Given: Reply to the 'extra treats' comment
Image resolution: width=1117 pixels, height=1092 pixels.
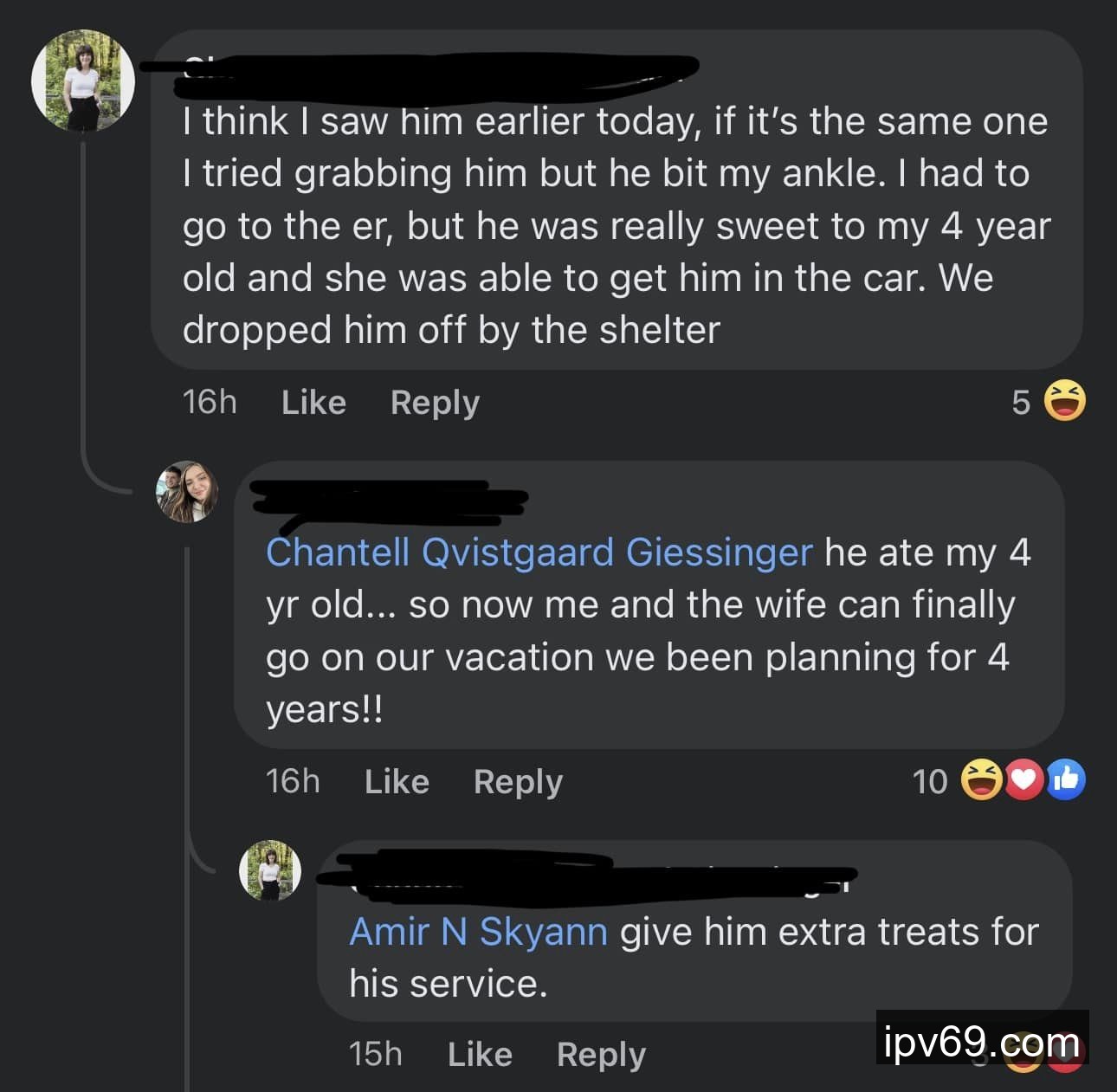Looking at the screenshot, I should point(601,1055).
